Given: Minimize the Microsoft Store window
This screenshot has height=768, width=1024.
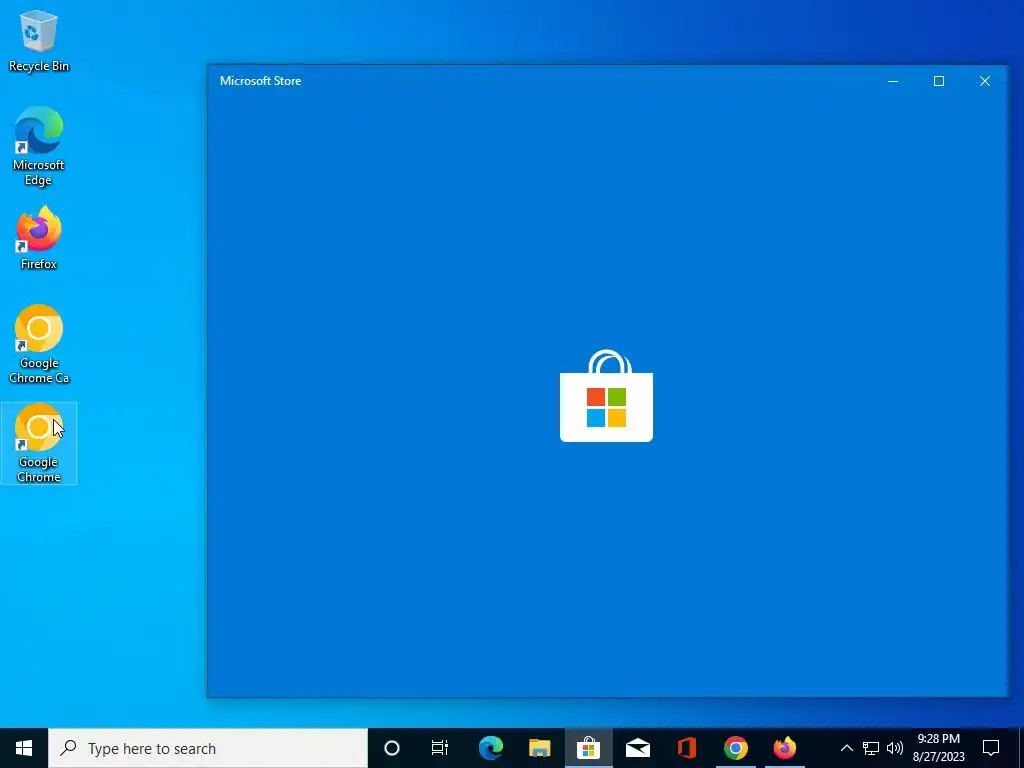Looking at the screenshot, I should (893, 81).
